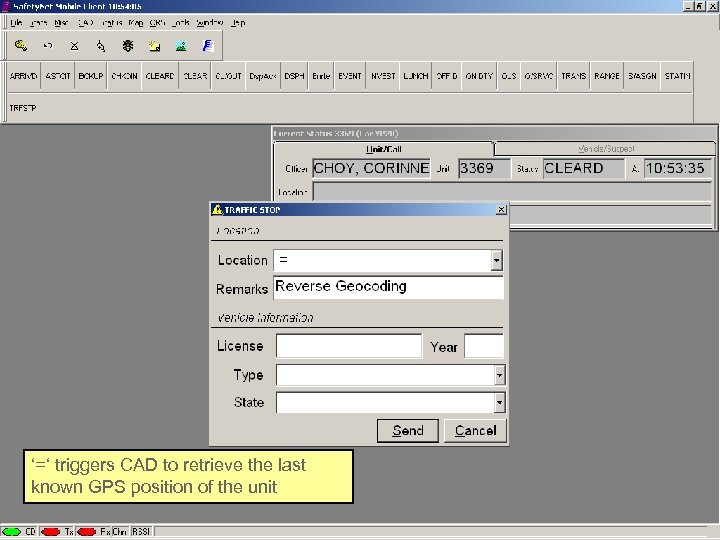Click the ASTOIT status button
Image resolution: width=720 pixels, height=540 pixels.
58,76
